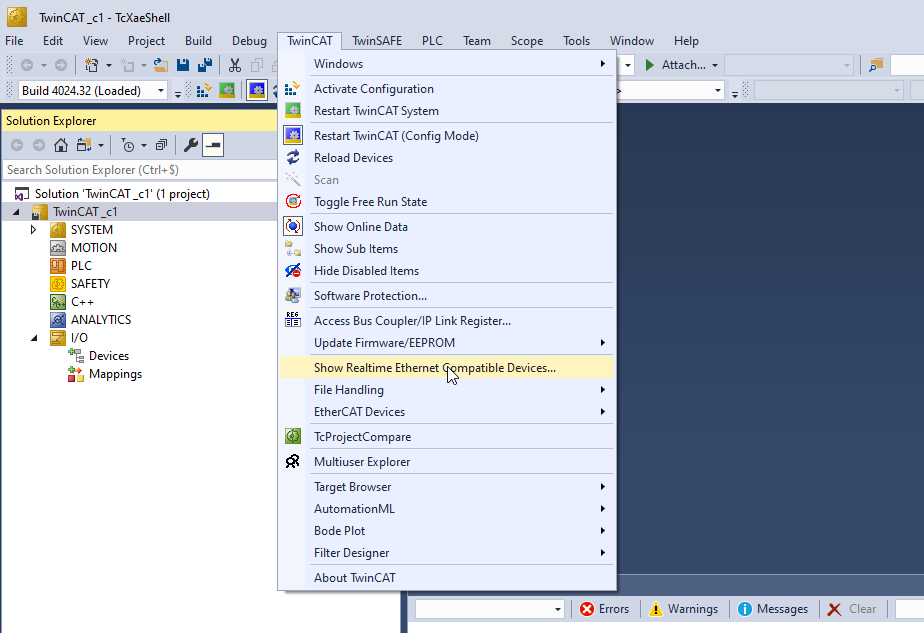Click the Cut scissors icon
This screenshot has width=924, height=633.
[x=234, y=65]
